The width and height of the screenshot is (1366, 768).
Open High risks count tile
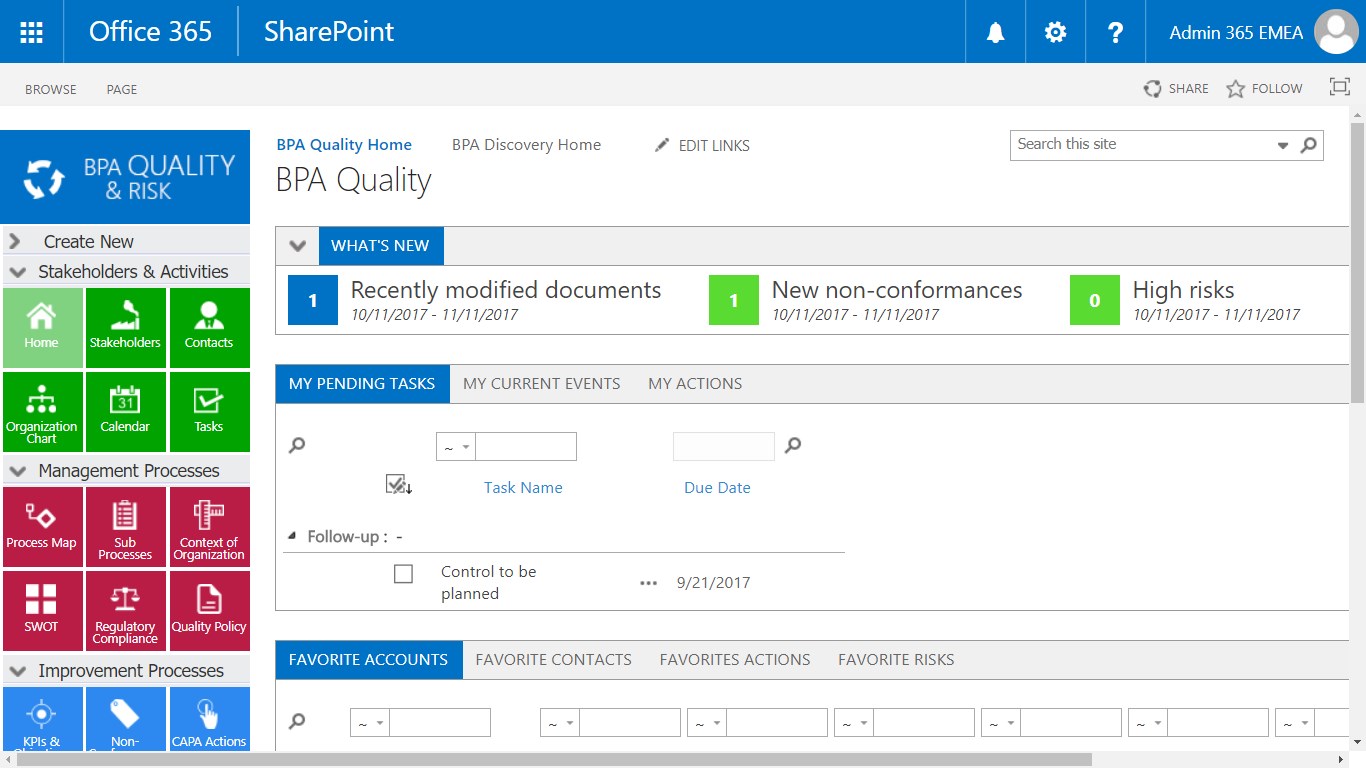(1095, 301)
